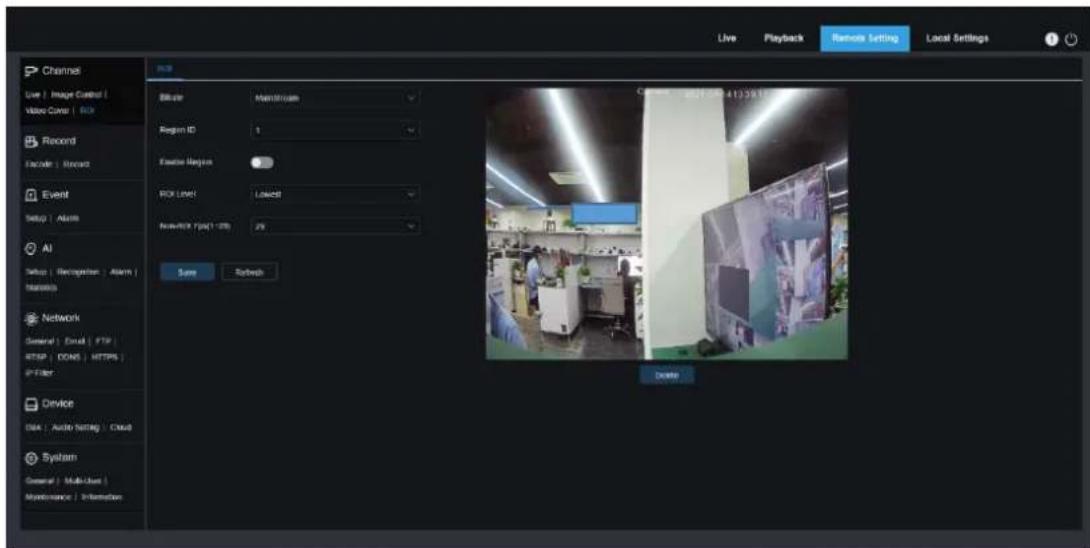Click the Channel section icon

(x=31, y=70)
